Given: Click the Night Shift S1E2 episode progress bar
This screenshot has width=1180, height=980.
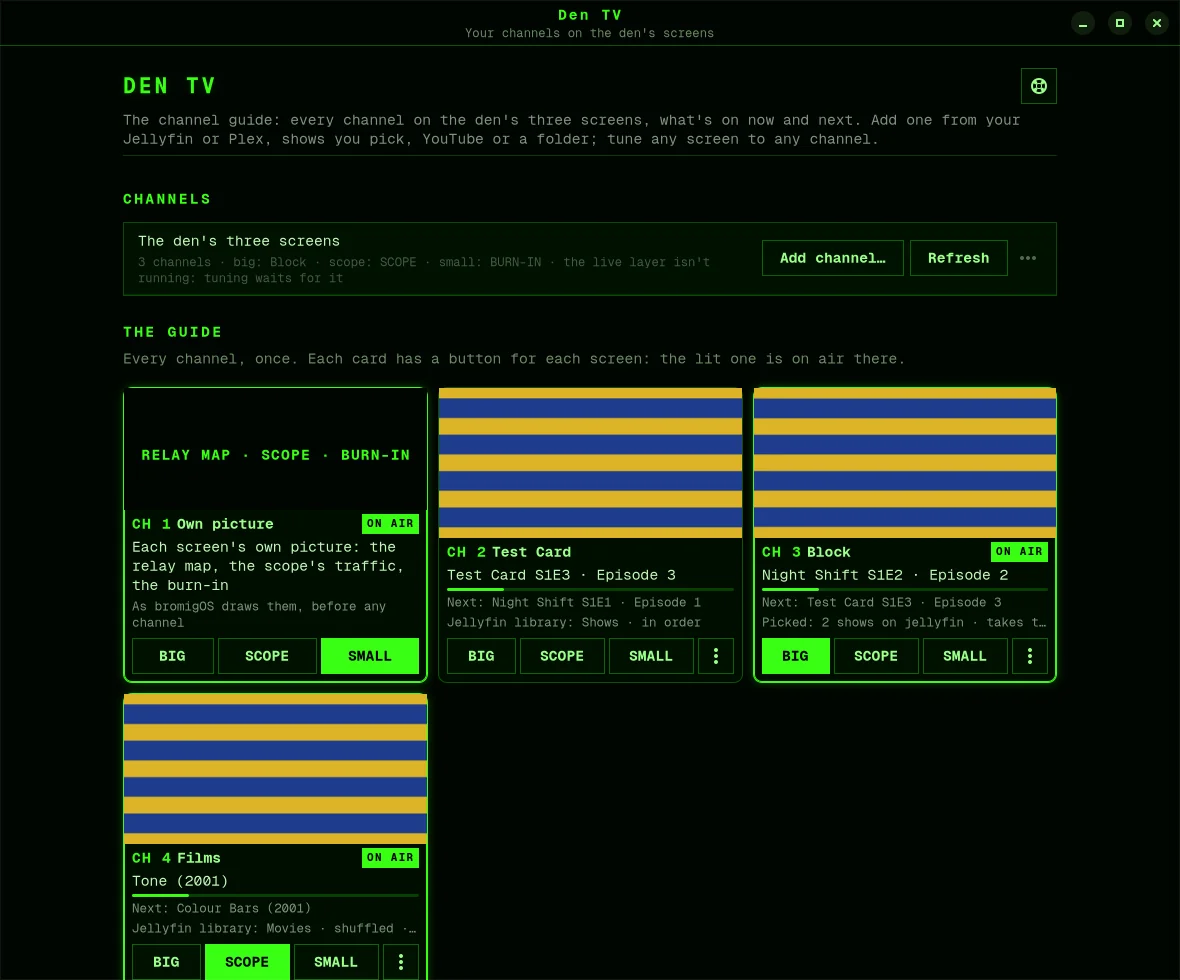Looking at the screenshot, I should point(905,589).
